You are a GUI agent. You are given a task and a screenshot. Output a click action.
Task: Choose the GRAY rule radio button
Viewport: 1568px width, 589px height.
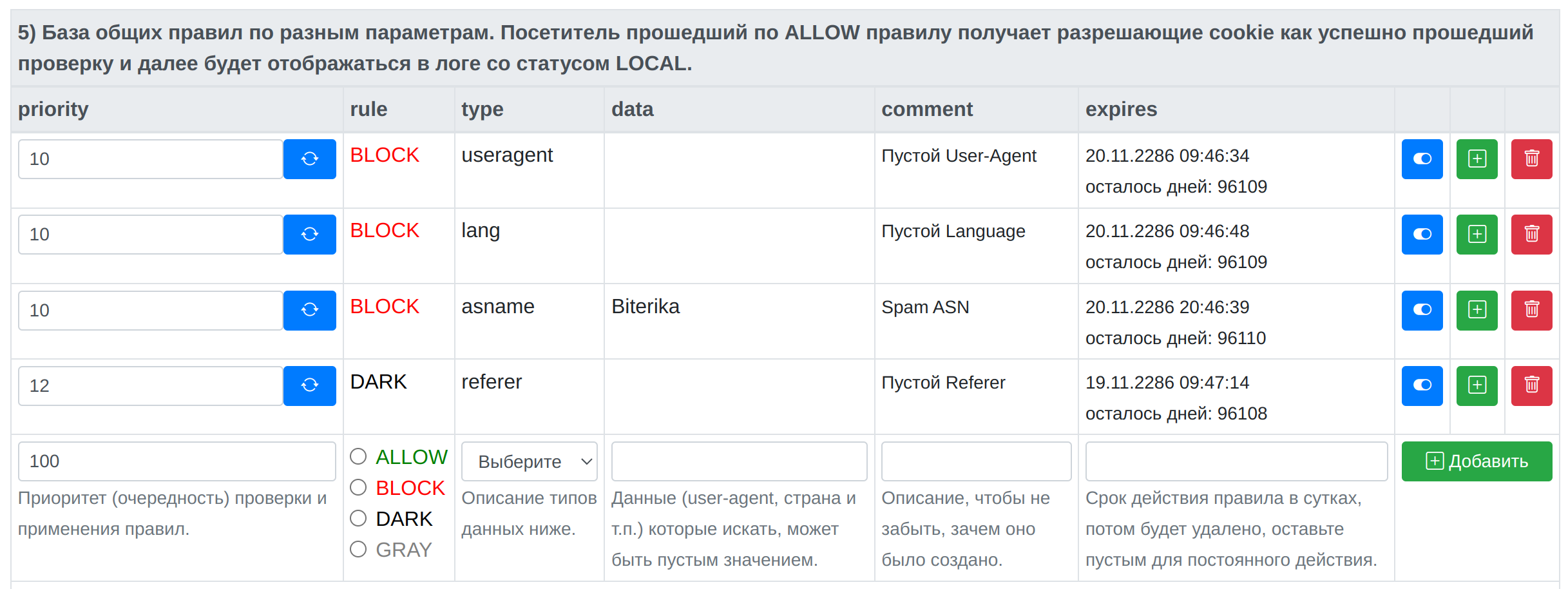click(x=358, y=550)
